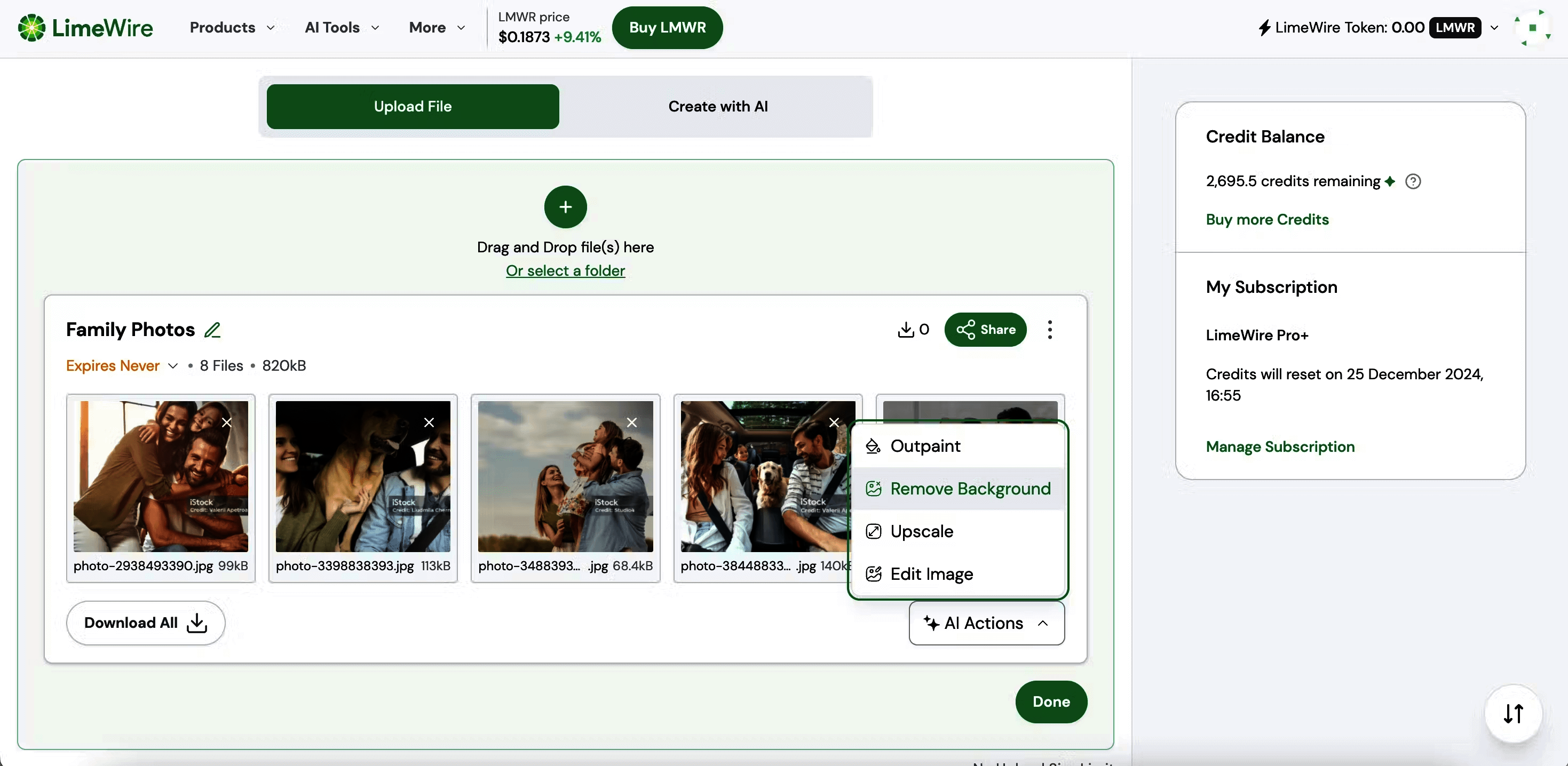Image resolution: width=1568 pixels, height=766 pixels.
Task: Open the LMWR currency dropdown
Action: (x=1495, y=27)
